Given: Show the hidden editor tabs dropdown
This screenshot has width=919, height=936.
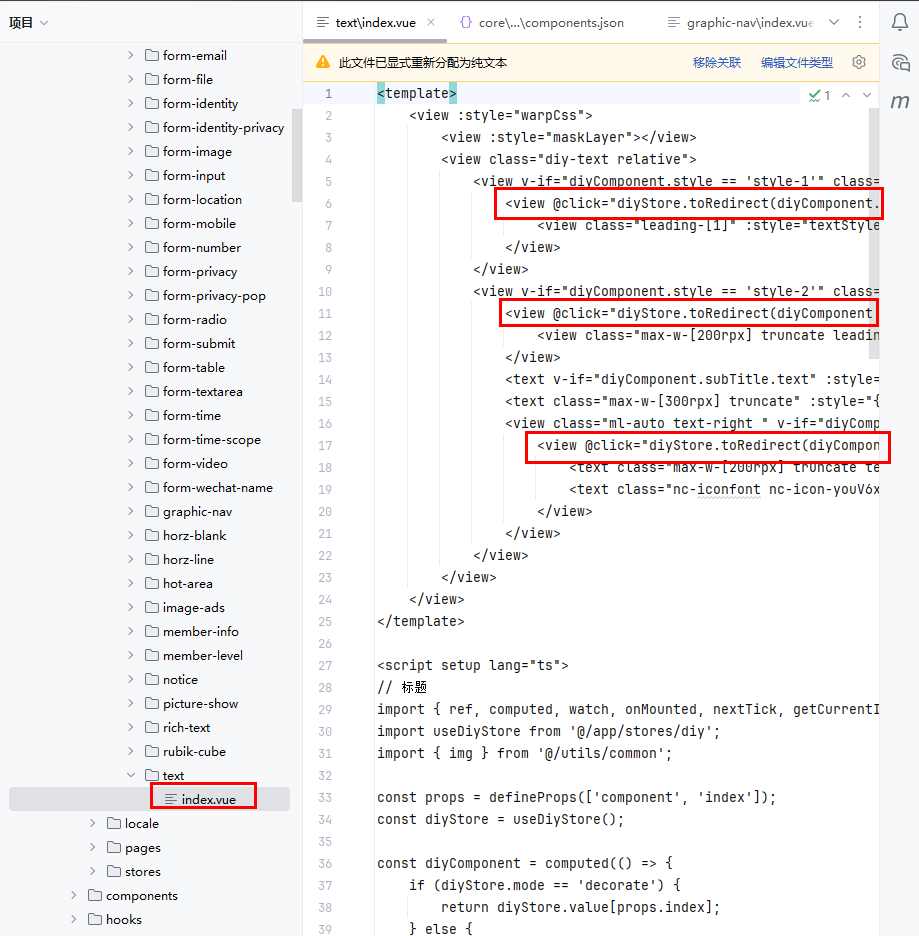Looking at the screenshot, I should coord(835,22).
